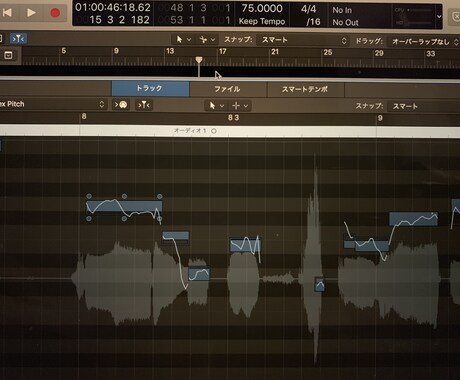This screenshot has width=460, height=380.
Task: Click the 4/4 time signature display
Action: pos(309,9)
